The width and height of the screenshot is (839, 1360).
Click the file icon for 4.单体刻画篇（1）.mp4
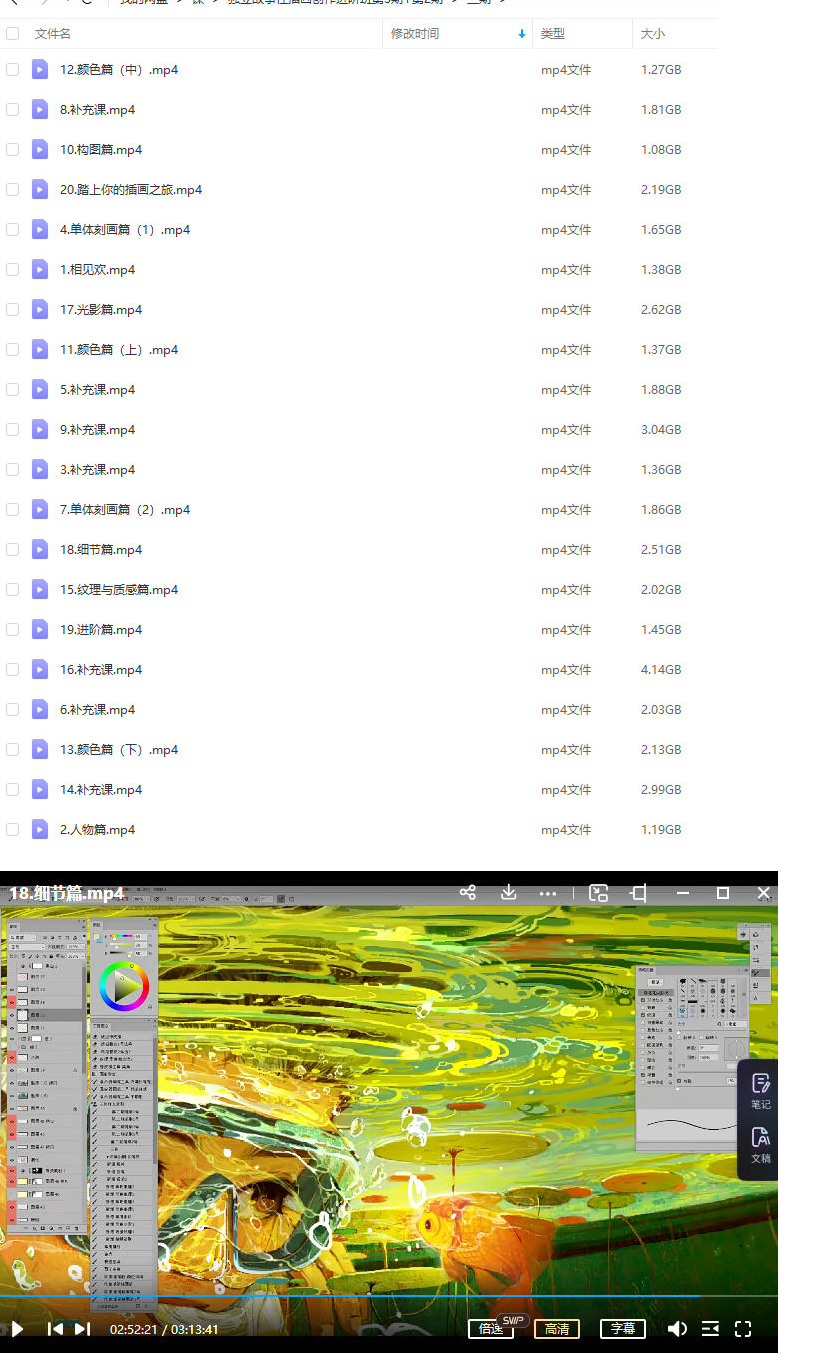point(40,230)
